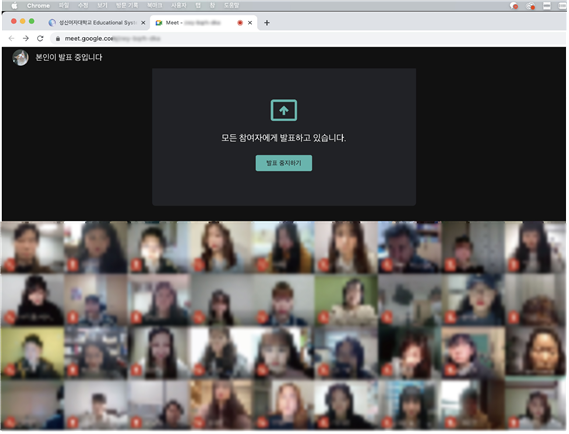
Task: Click the first participant video thumbnail
Action: [33, 247]
